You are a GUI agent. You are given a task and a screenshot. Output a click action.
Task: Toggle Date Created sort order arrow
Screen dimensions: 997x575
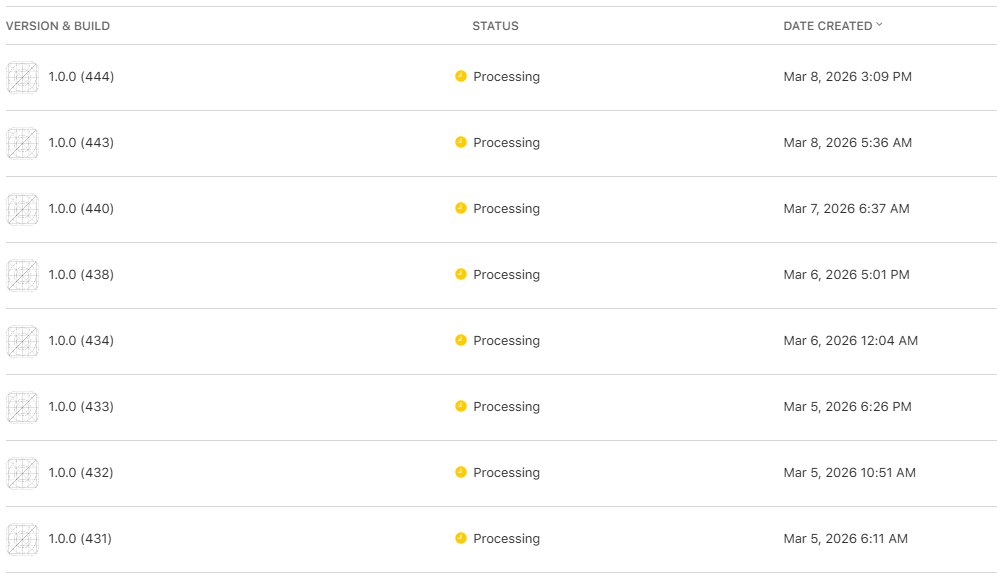point(879,25)
